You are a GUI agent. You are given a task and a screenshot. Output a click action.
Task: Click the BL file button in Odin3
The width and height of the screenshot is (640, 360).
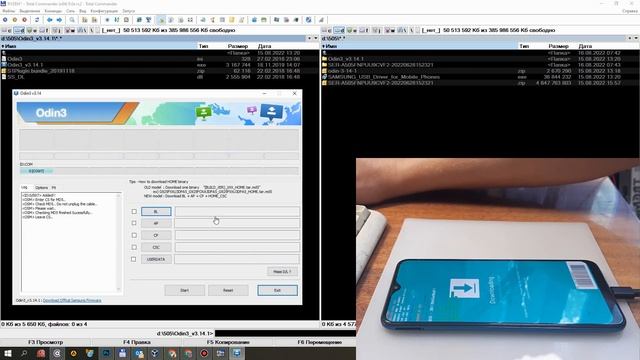pos(156,211)
